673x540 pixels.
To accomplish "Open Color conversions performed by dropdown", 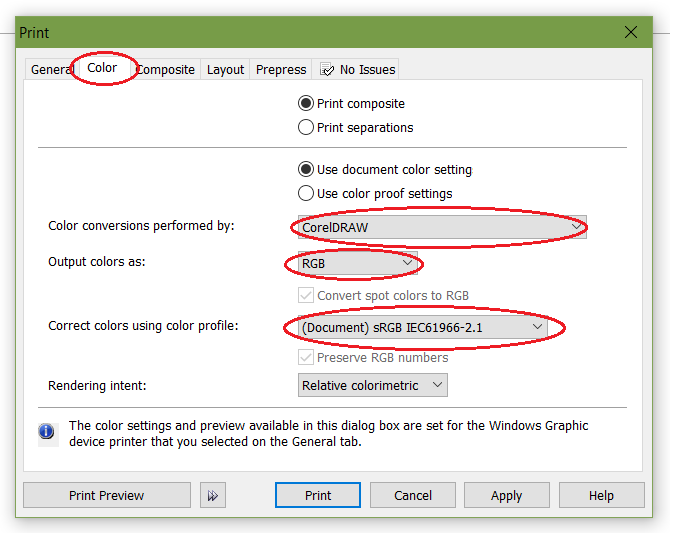I will click(442, 227).
